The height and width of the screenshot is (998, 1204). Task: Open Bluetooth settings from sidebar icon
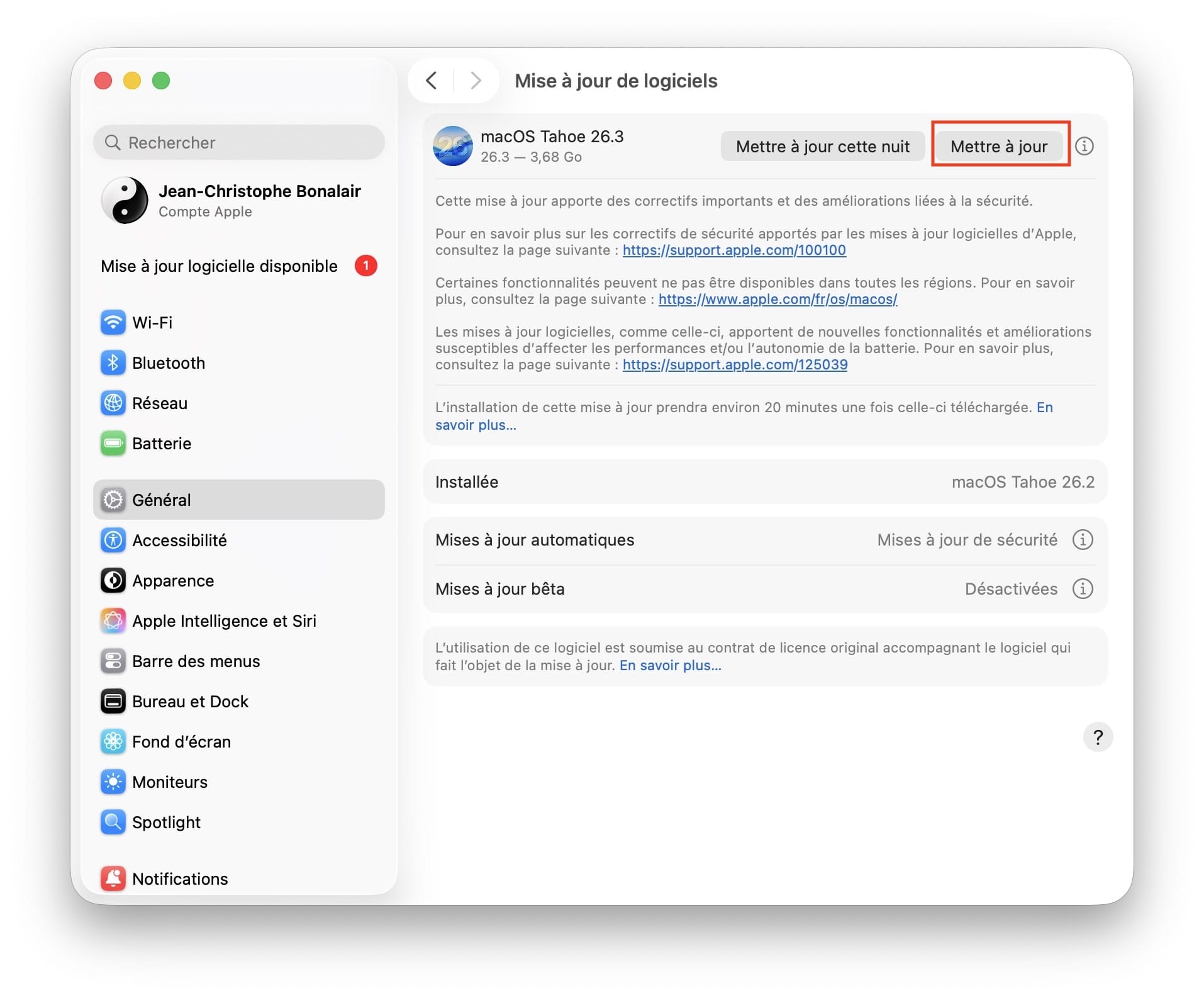pyautogui.click(x=113, y=362)
